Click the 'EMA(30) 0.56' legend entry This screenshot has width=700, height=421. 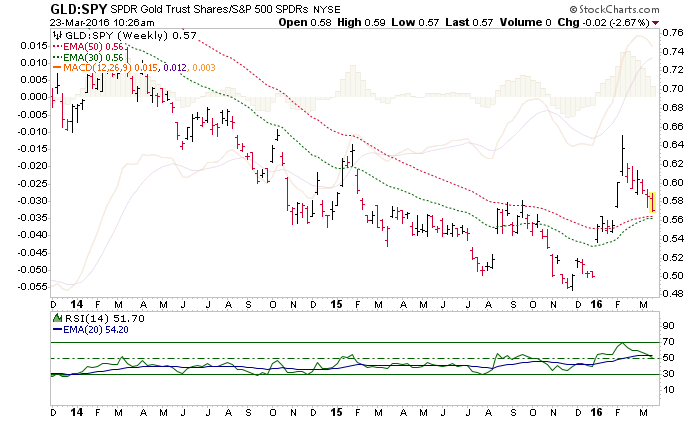click(x=93, y=57)
